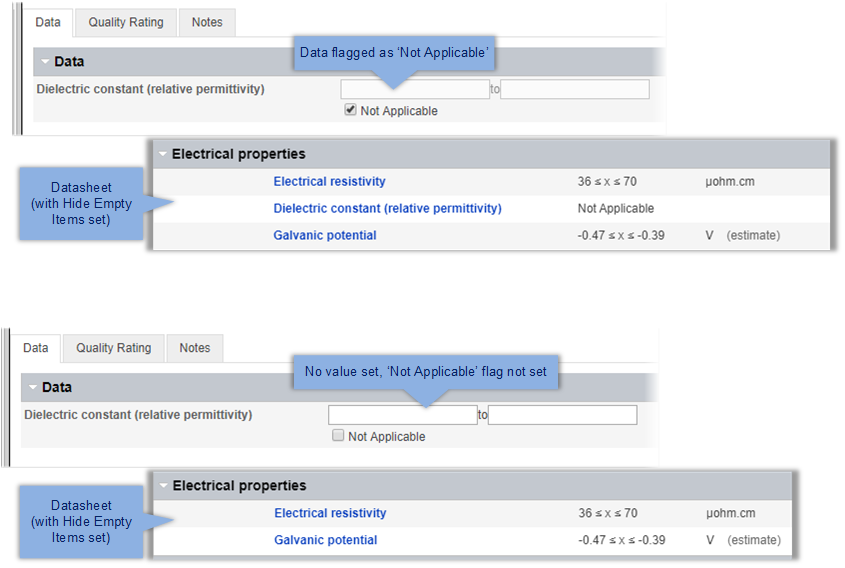Image resolution: width=845 pixels, height=568 pixels.
Task: Click Electrical resistivity link in upper datasheet
Action: click(329, 181)
